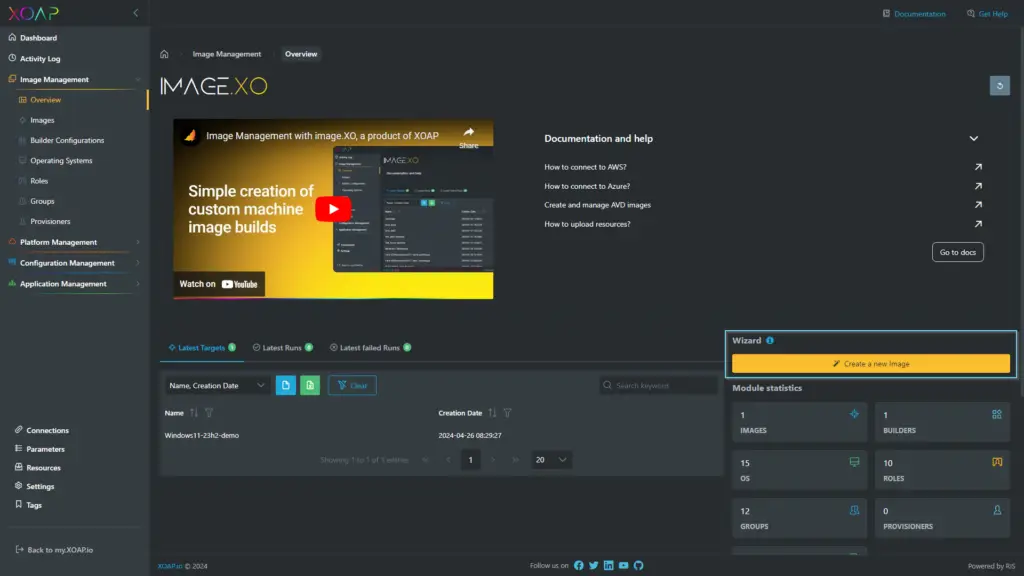Open Operating Systems in the sidebar

pos(61,161)
